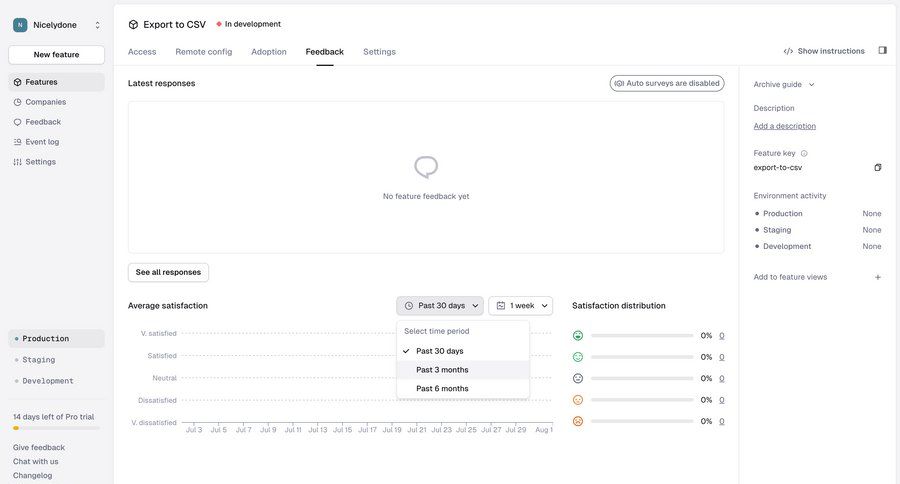Viewport: 900px width, 484px height.
Task: Click the very satisfied green face icon
Action: (578, 336)
